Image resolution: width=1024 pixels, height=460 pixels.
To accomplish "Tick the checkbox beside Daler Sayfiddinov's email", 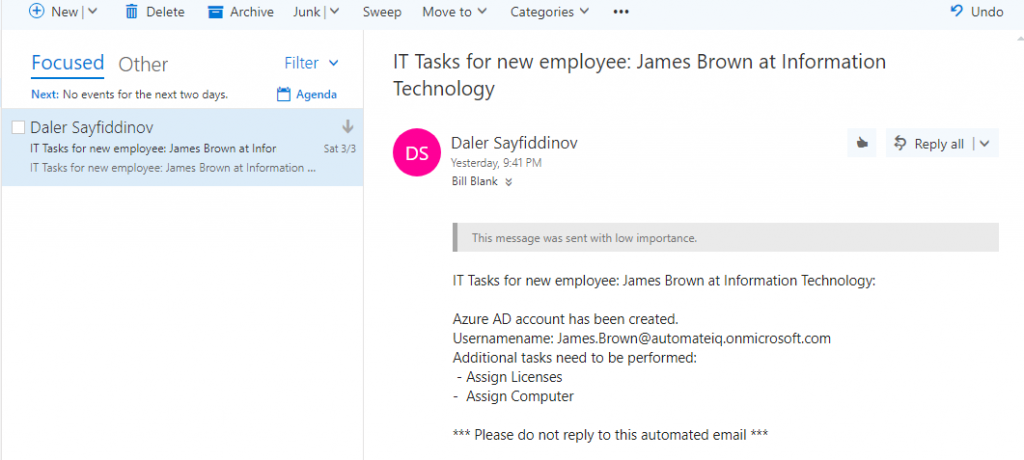I will click(x=18, y=127).
